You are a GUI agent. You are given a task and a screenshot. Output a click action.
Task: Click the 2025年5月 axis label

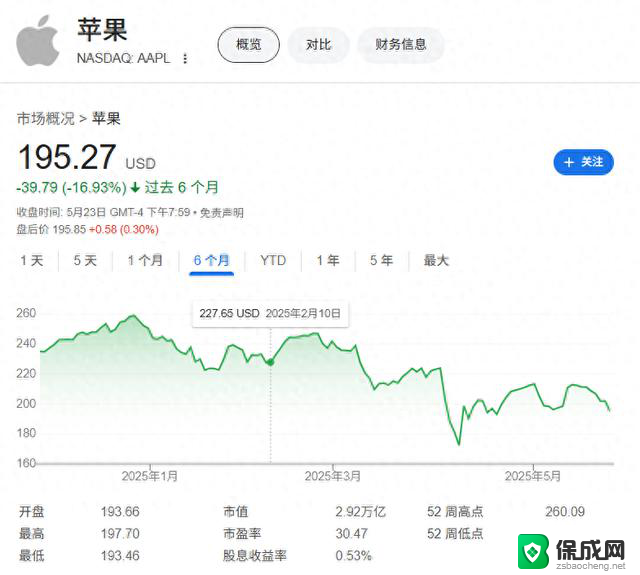pos(533,476)
